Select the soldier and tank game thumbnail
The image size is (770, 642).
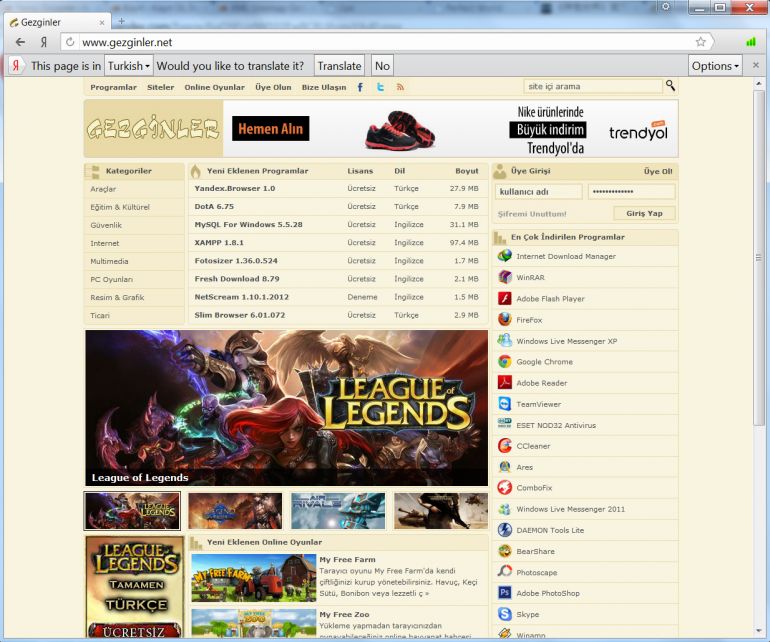(x=440, y=511)
